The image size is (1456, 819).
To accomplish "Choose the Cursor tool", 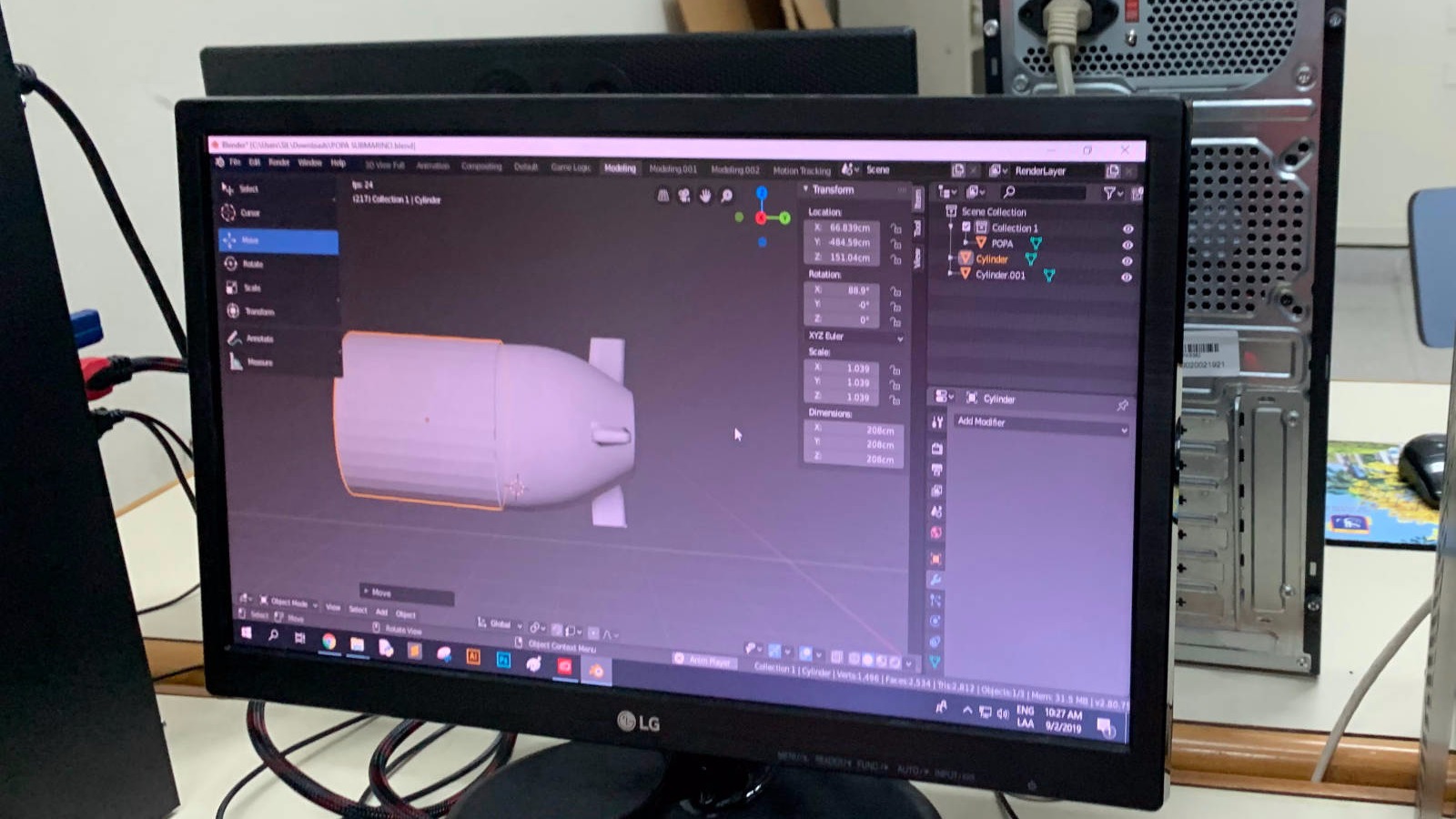I will 278,213.
